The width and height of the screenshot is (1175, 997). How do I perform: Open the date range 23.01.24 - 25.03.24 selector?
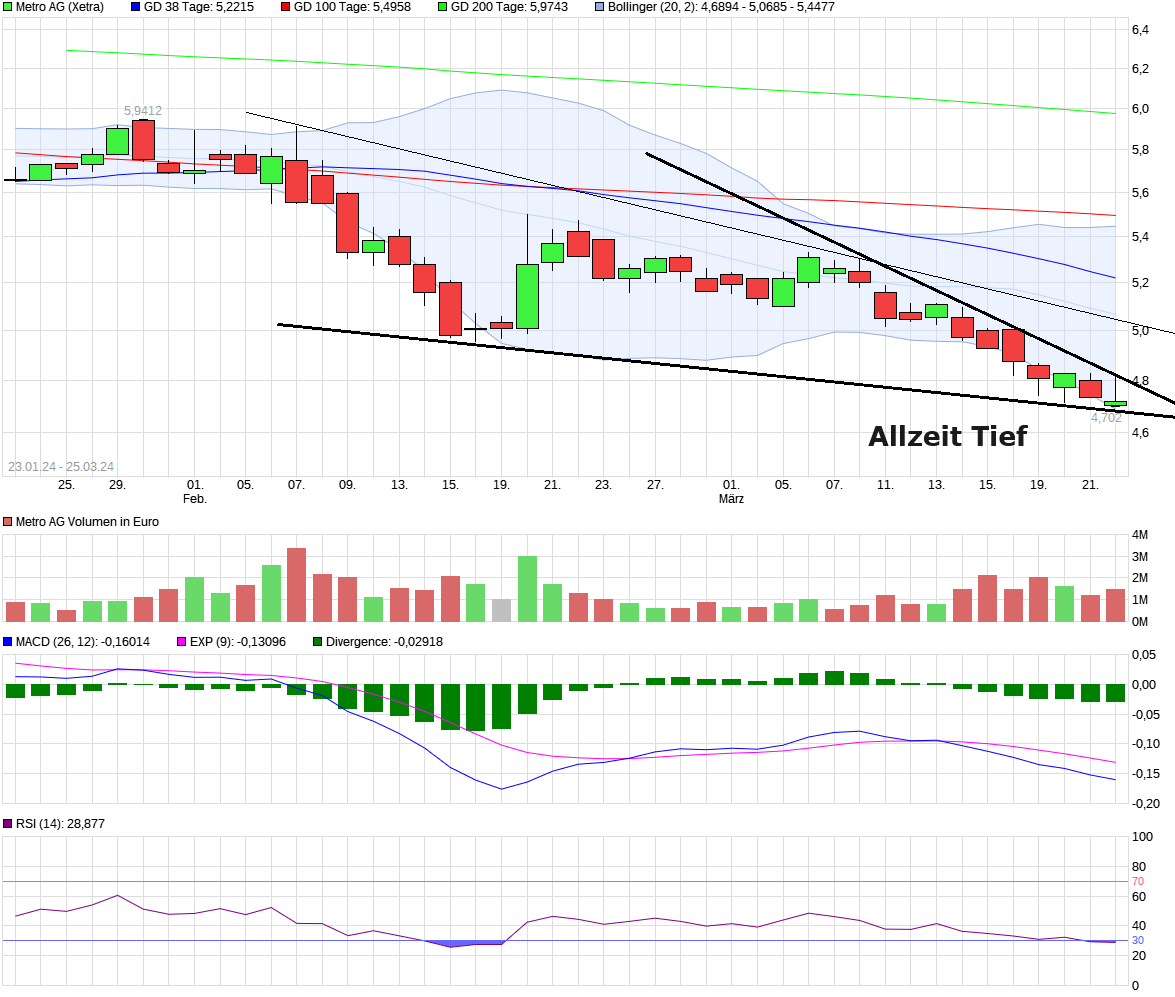[62, 466]
